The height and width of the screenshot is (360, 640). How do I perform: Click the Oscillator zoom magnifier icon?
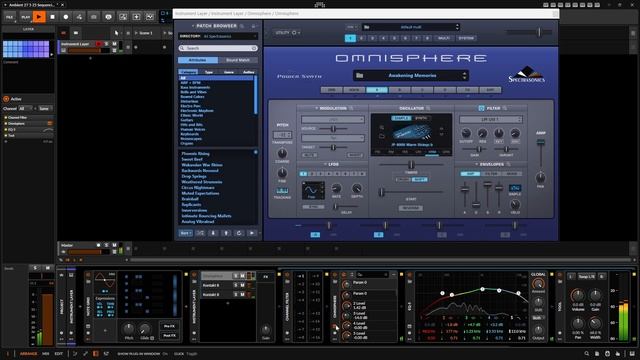tap(428, 108)
